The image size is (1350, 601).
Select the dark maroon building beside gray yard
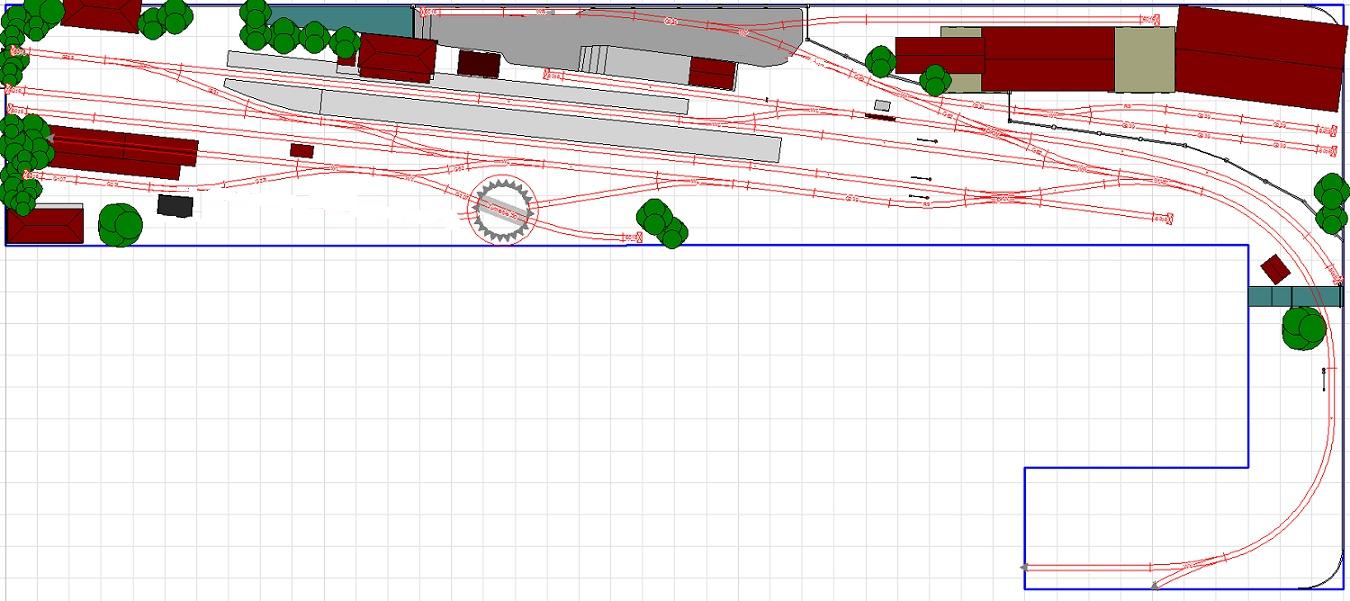[x=479, y=62]
